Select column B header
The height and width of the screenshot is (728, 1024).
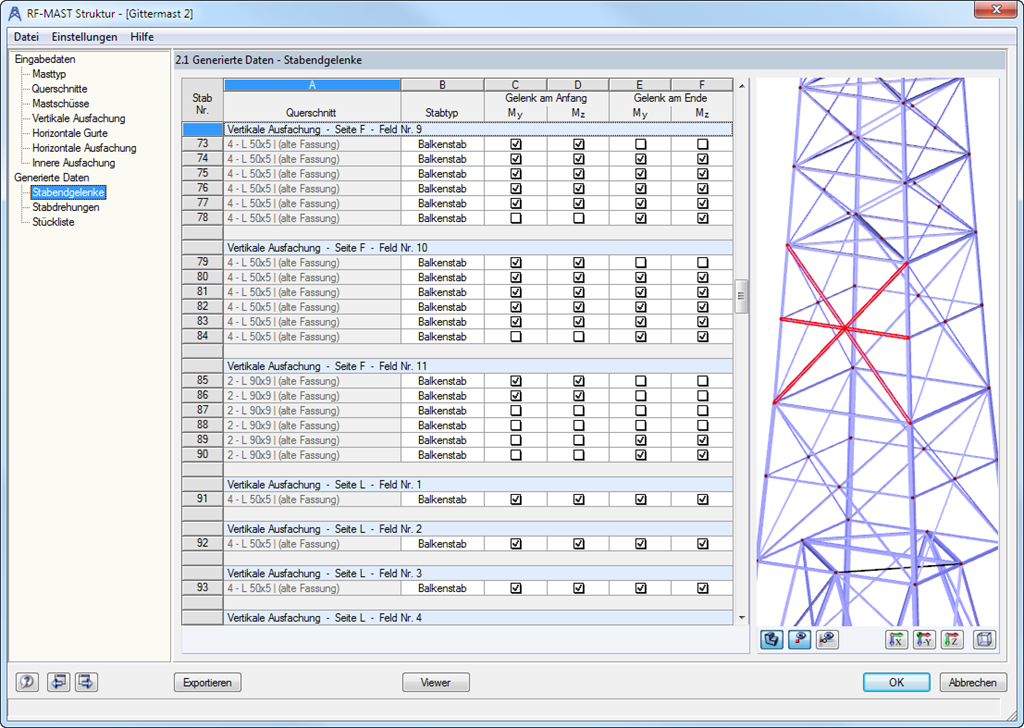(x=442, y=85)
